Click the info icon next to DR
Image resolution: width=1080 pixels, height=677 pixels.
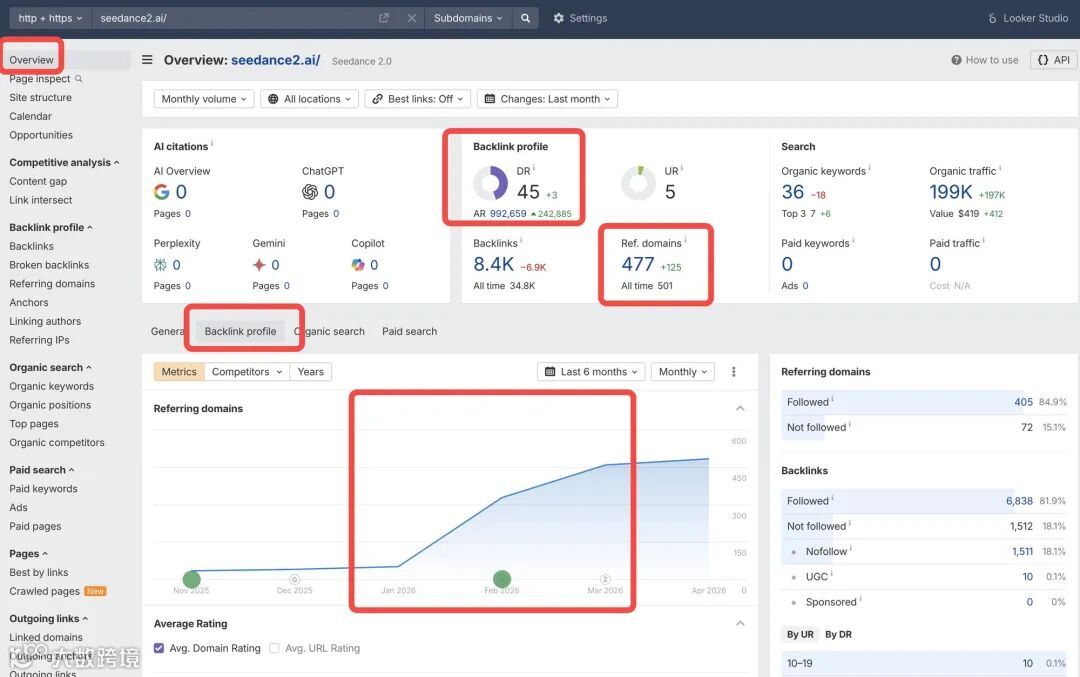pos(534,168)
